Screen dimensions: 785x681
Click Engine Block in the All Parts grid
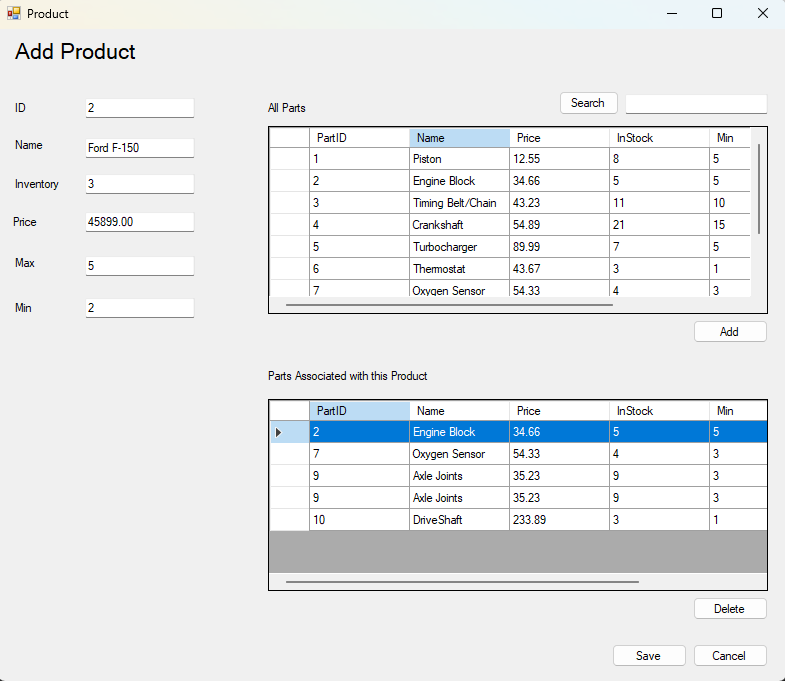click(x=460, y=181)
